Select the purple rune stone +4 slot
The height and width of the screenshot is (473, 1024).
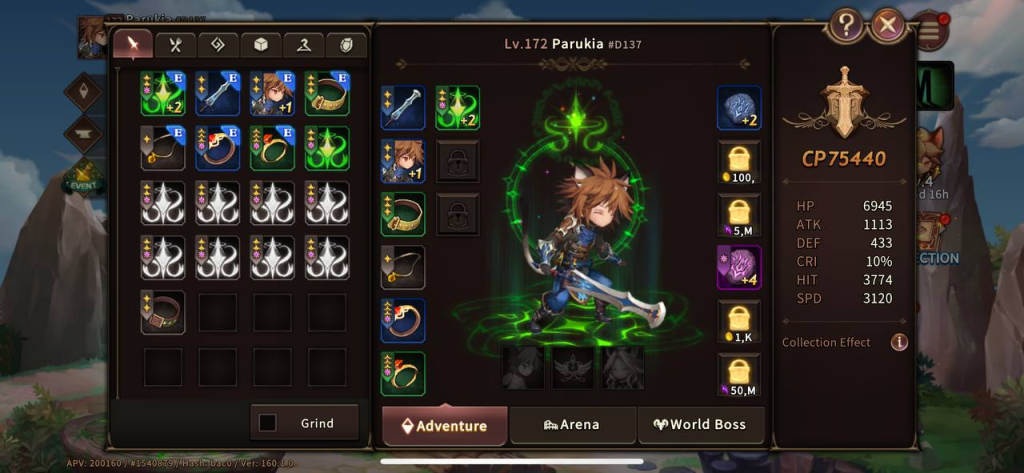coord(739,267)
